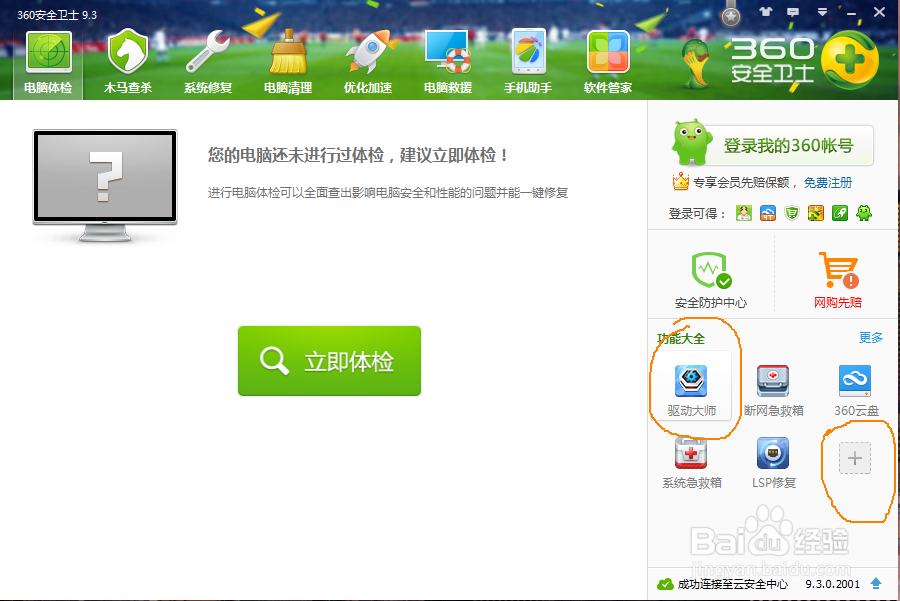
Task: Click 成功连接至云安全中心 status text
Action: click(x=732, y=584)
